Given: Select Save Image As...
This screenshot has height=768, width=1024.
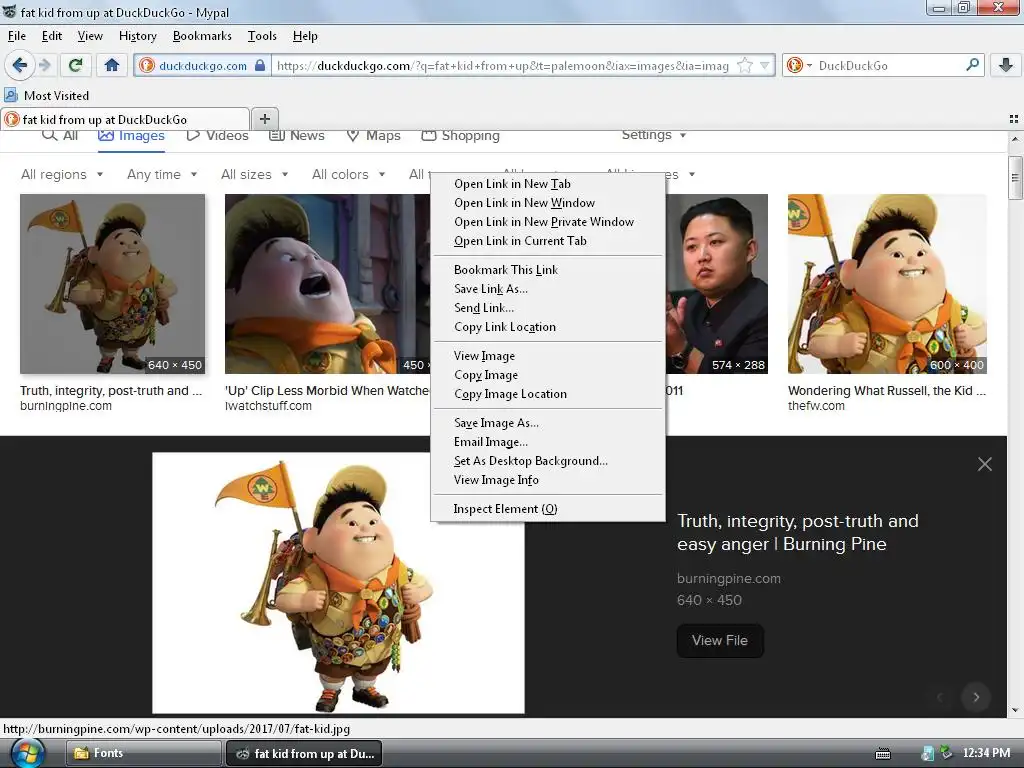Looking at the screenshot, I should [548, 423].
